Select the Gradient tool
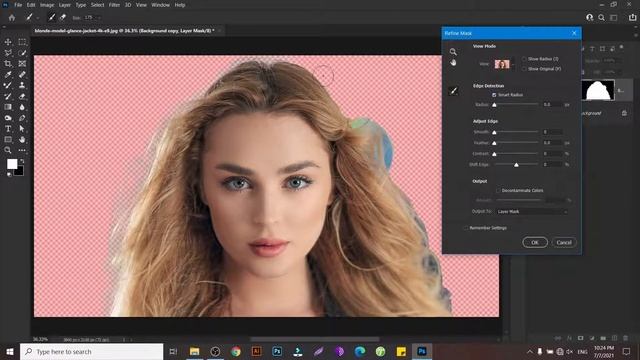Image resolution: width=640 pixels, height=360 pixels. coord(8,107)
